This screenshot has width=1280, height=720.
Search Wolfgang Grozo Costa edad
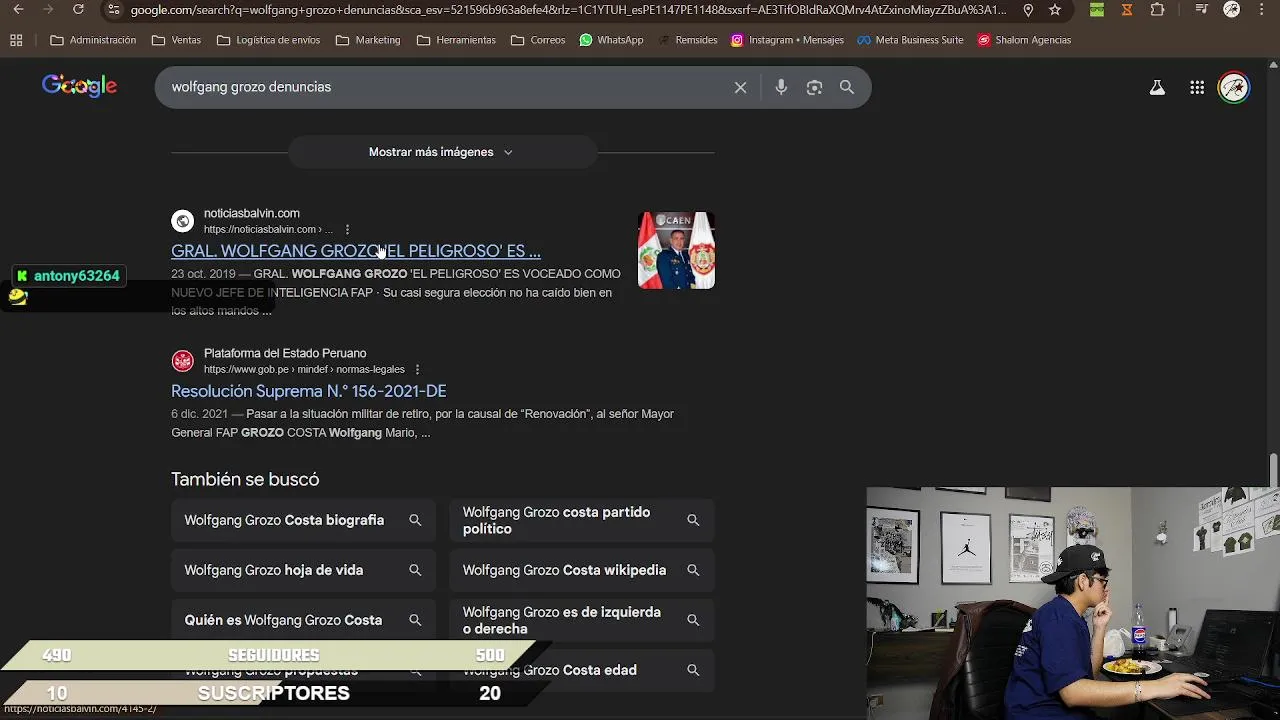tap(582, 670)
